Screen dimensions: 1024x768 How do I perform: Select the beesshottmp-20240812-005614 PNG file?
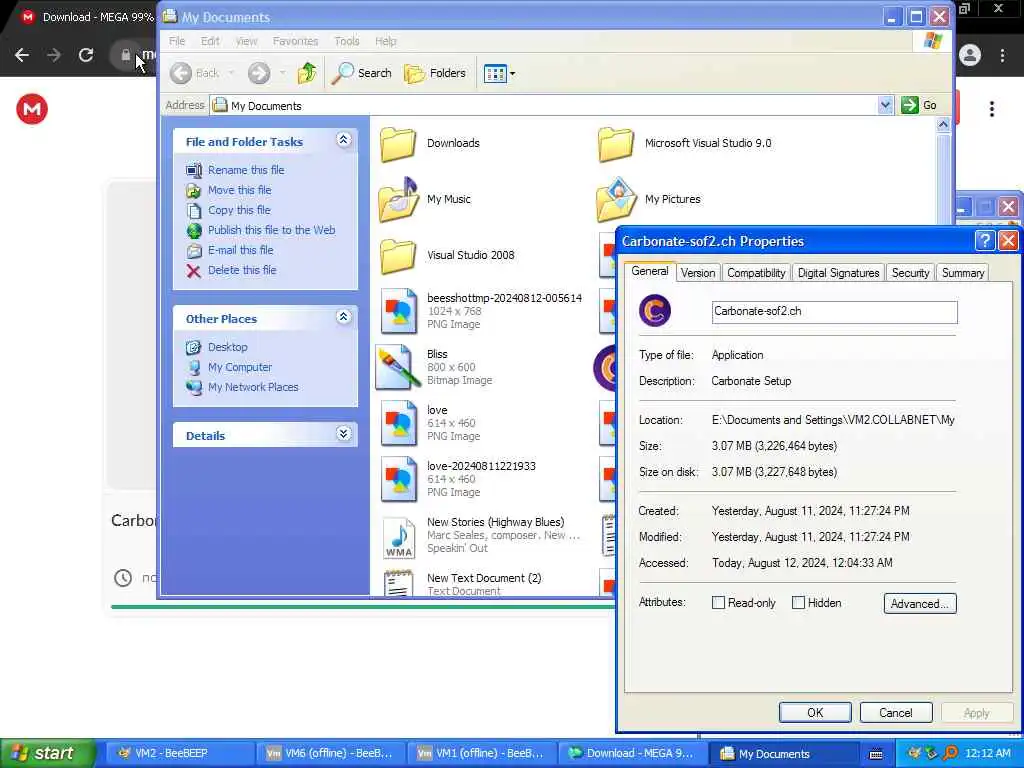tap(398, 312)
